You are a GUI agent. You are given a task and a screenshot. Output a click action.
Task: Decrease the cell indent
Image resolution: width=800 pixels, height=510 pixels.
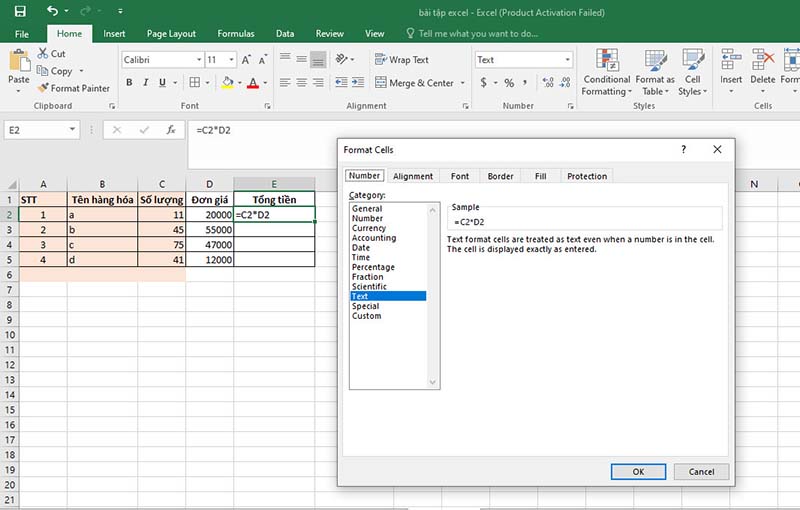(x=341, y=82)
